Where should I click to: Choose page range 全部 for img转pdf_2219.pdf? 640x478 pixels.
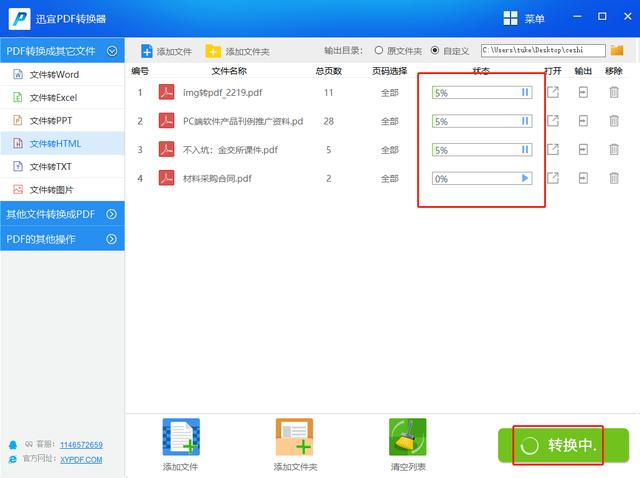(x=389, y=93)
